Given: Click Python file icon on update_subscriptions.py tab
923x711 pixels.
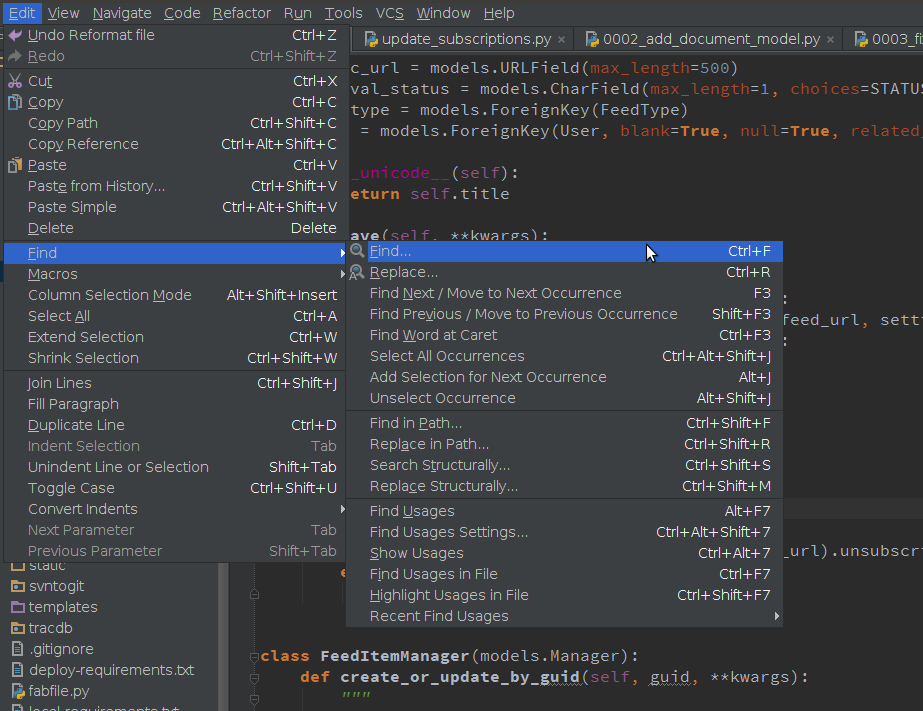Looking at the screenshot, I should click(x=371, y=39).
